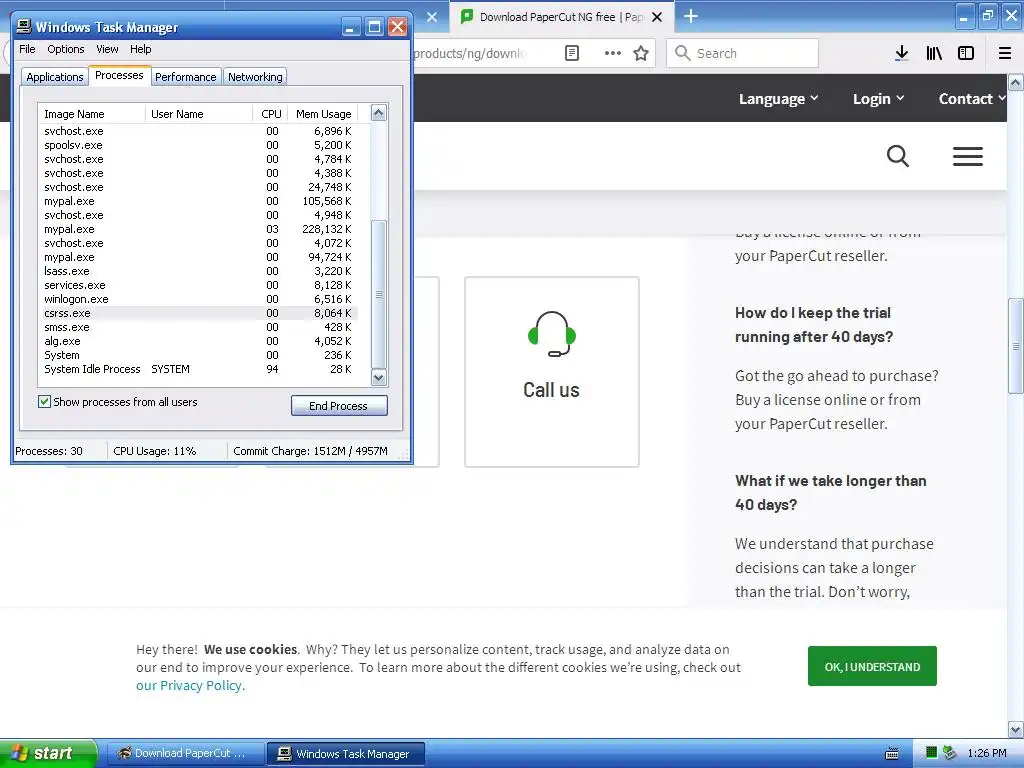Click the PaperCut site search magnifier

coord(898,156)
